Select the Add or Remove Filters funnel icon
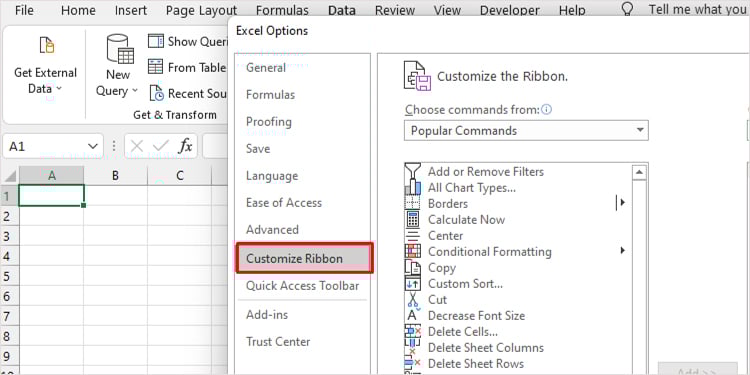750x375 pixels. [412, 171]
